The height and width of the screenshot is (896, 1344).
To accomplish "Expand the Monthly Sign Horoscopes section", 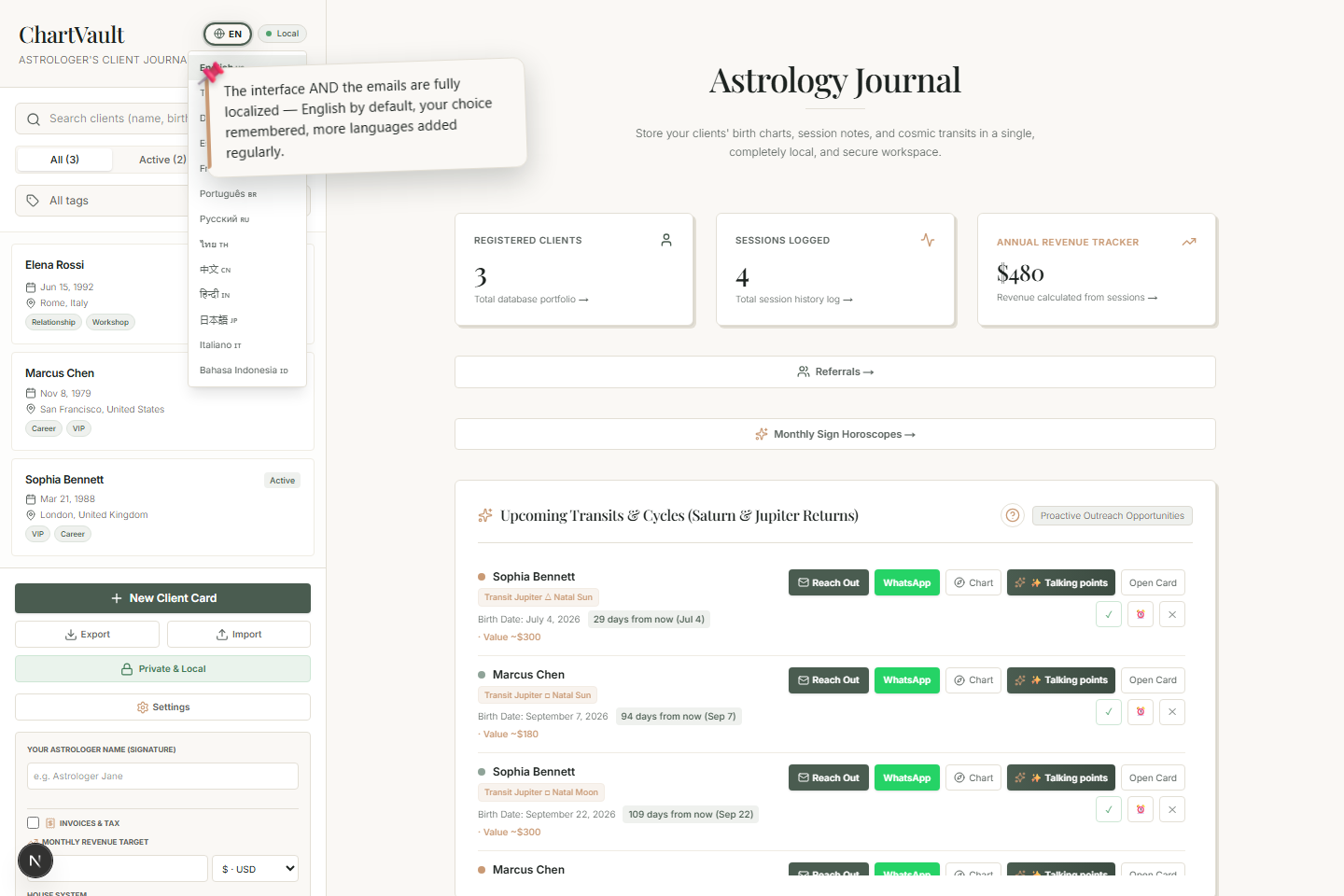I will [x=835, y=434].
